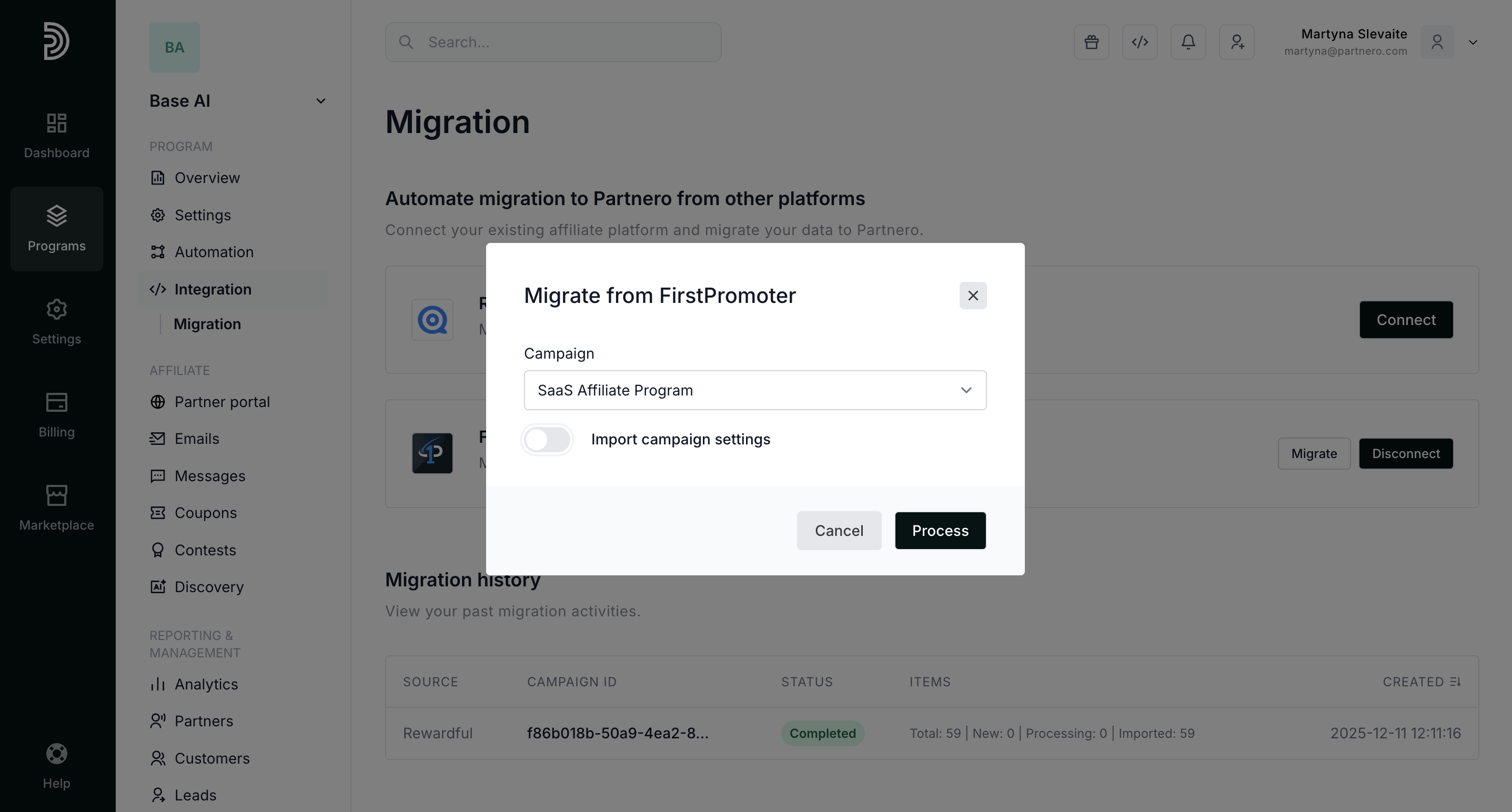Image resolution: width=1512 pixels, height=812 pixels.
Task: Open Billing from left rail
Action: (56, 415)
